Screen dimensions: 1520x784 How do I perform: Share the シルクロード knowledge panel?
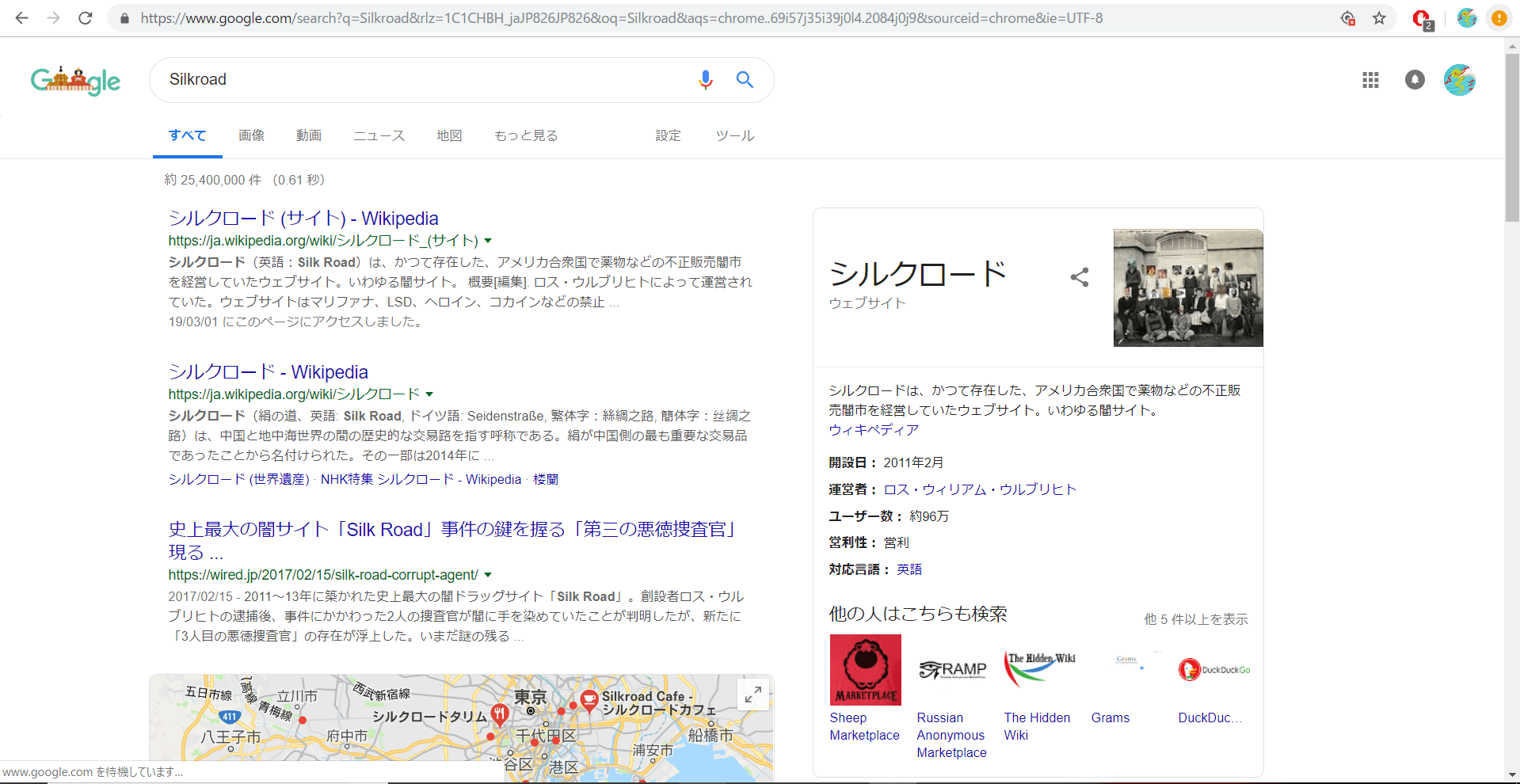point(1080,276)
